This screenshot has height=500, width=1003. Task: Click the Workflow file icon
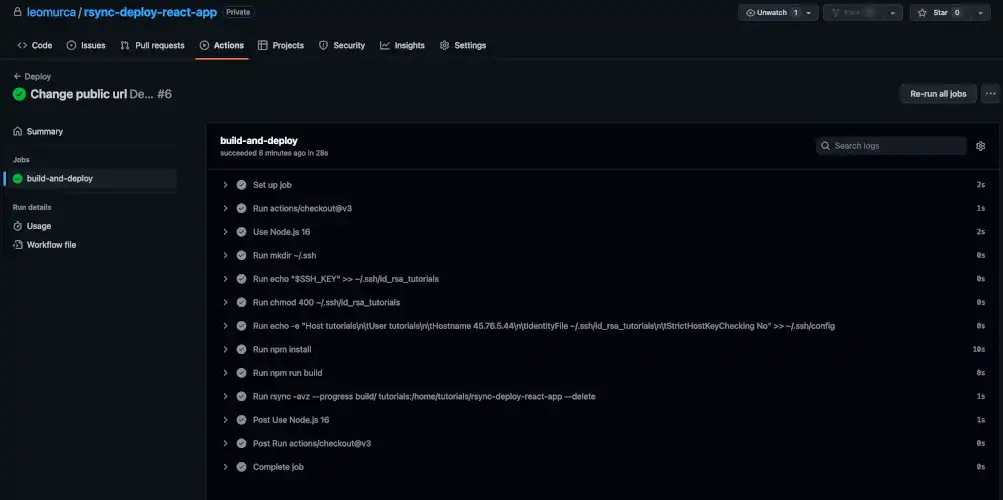(18, 245)
